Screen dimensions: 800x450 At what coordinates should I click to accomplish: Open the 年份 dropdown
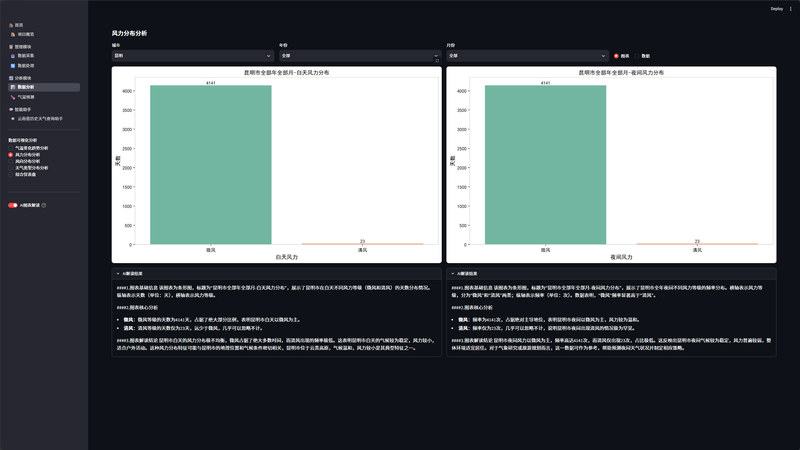coord(359,56)
